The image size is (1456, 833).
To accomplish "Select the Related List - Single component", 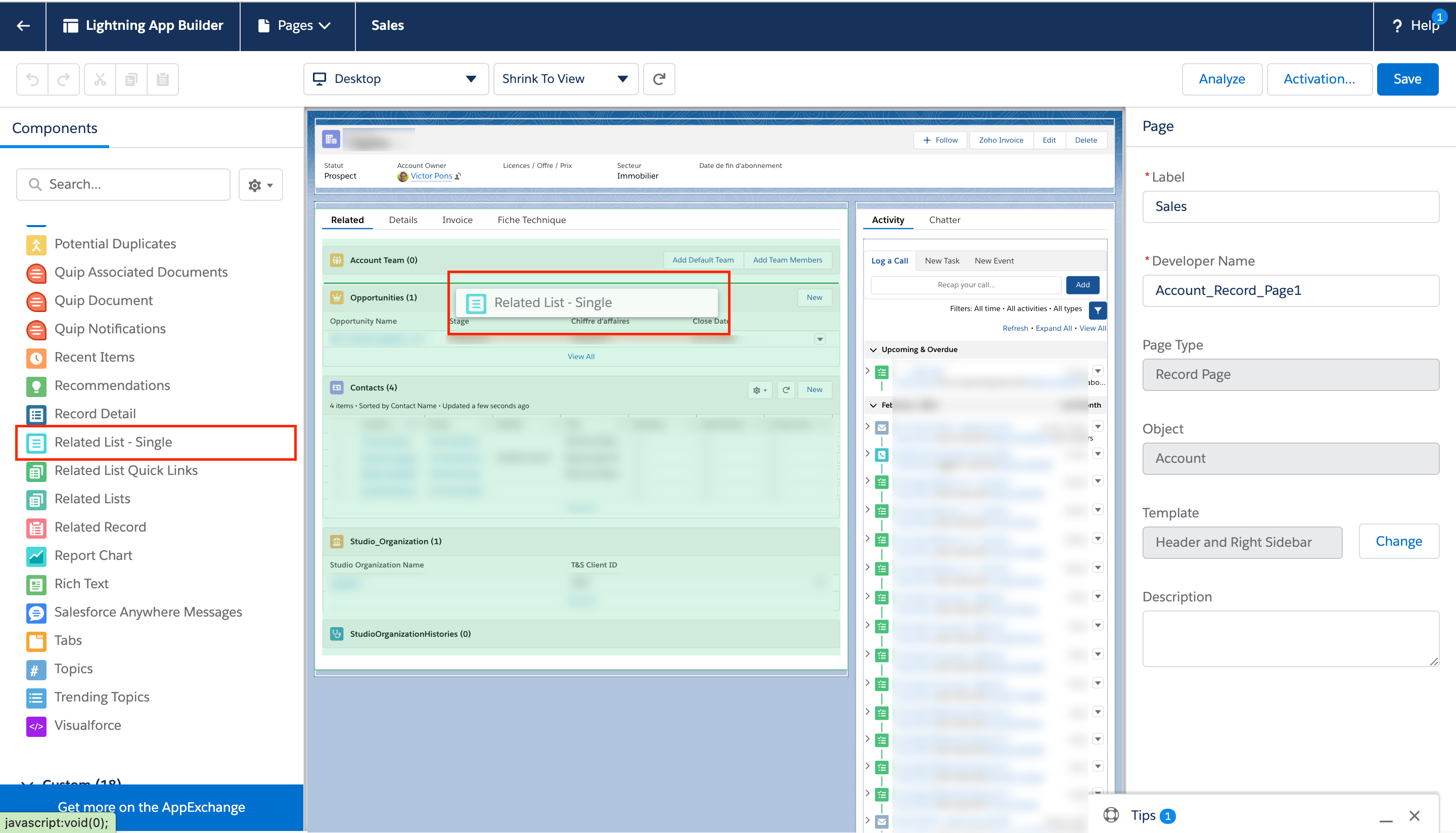I will [x=156, y=442].
